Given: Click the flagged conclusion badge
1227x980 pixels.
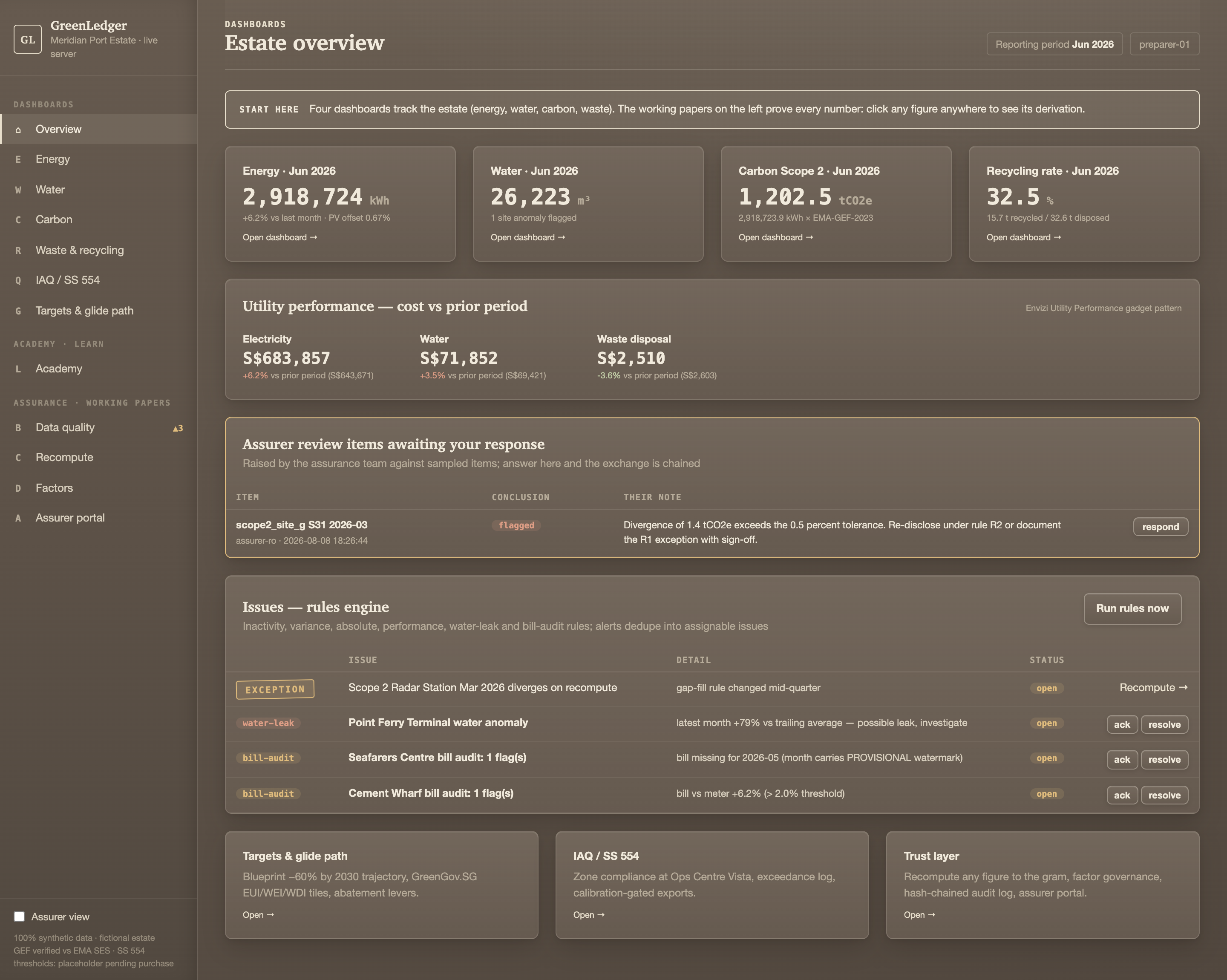Looking at the screenshot, I should [x=516, y=525].
